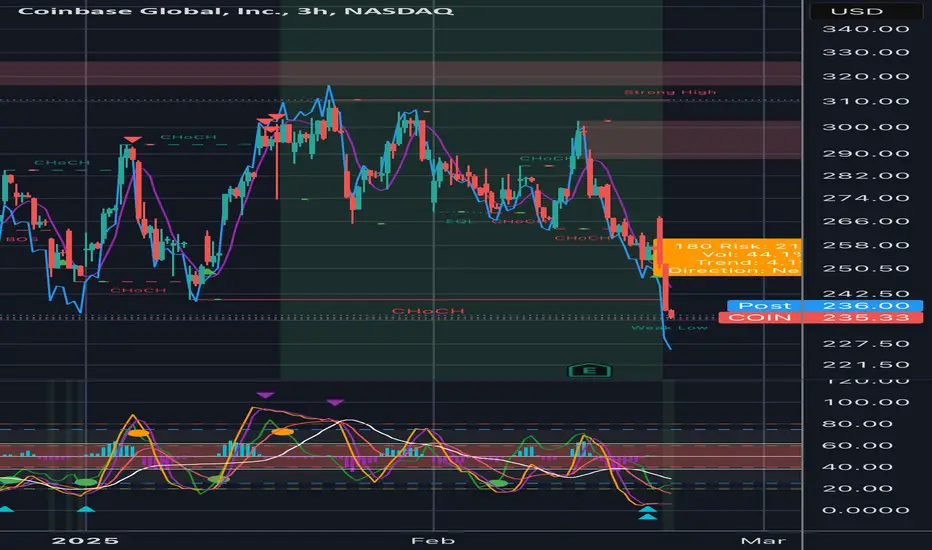Click the leftmost purple down-triangle in the oscillator

click(x=265, y=395)
